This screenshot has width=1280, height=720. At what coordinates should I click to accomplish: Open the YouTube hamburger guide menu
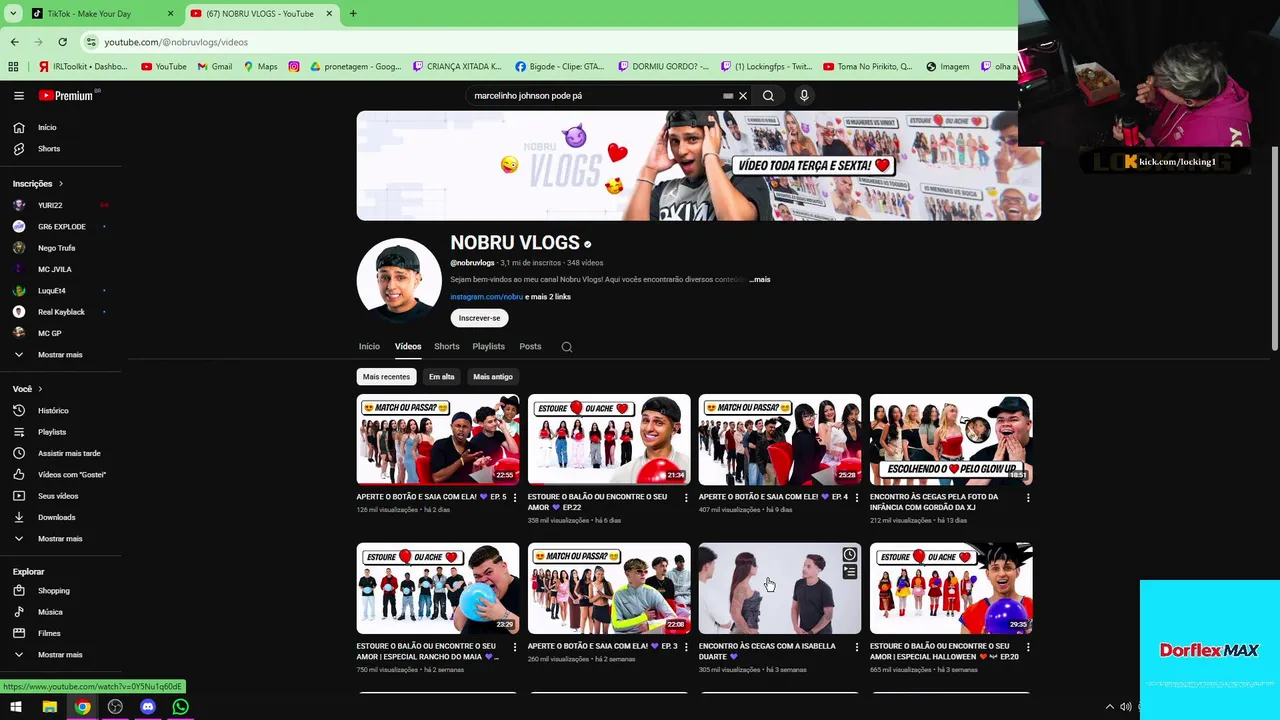(19, 96)
